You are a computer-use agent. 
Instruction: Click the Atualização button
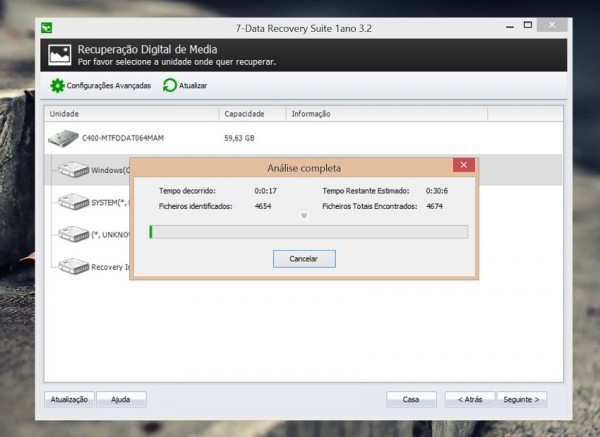point(69,399)
